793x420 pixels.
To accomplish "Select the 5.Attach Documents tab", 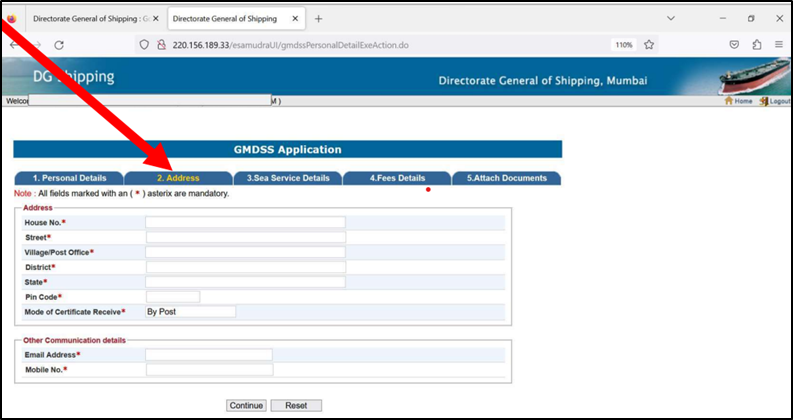I will pyautogui.click(x=506, y=178).
